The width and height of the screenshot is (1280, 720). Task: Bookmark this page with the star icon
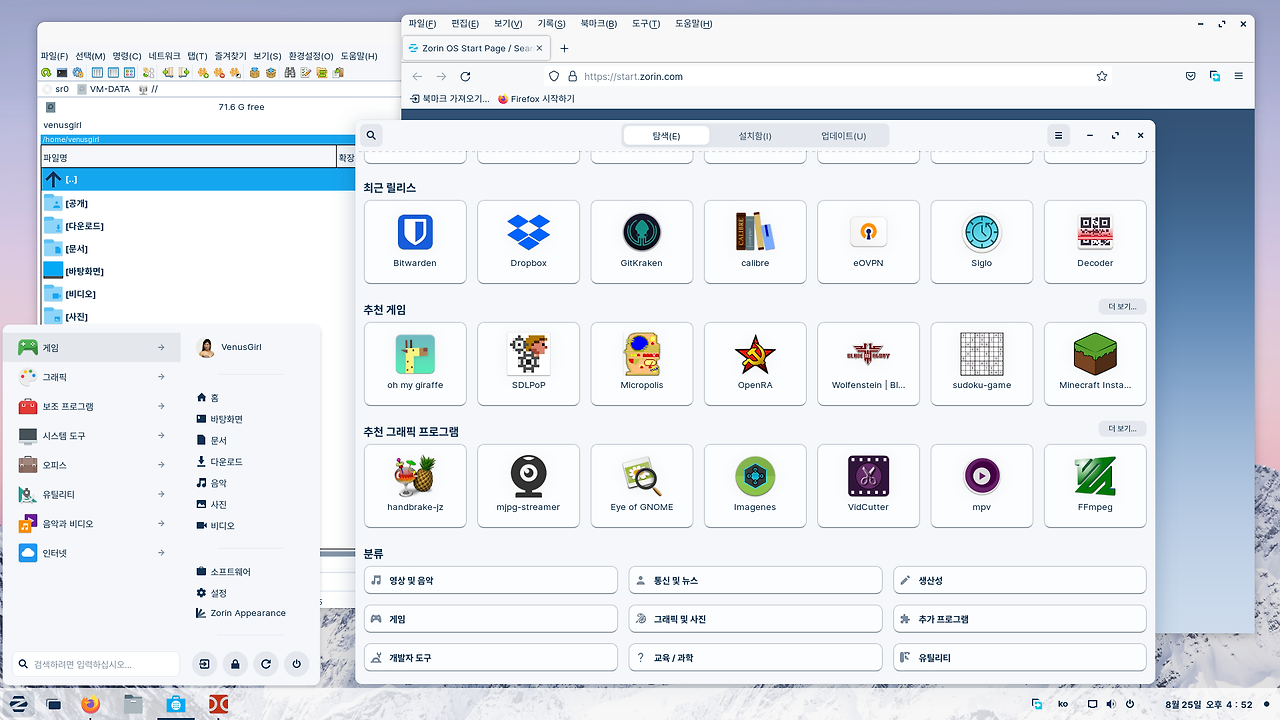[x=1102, y=76]
